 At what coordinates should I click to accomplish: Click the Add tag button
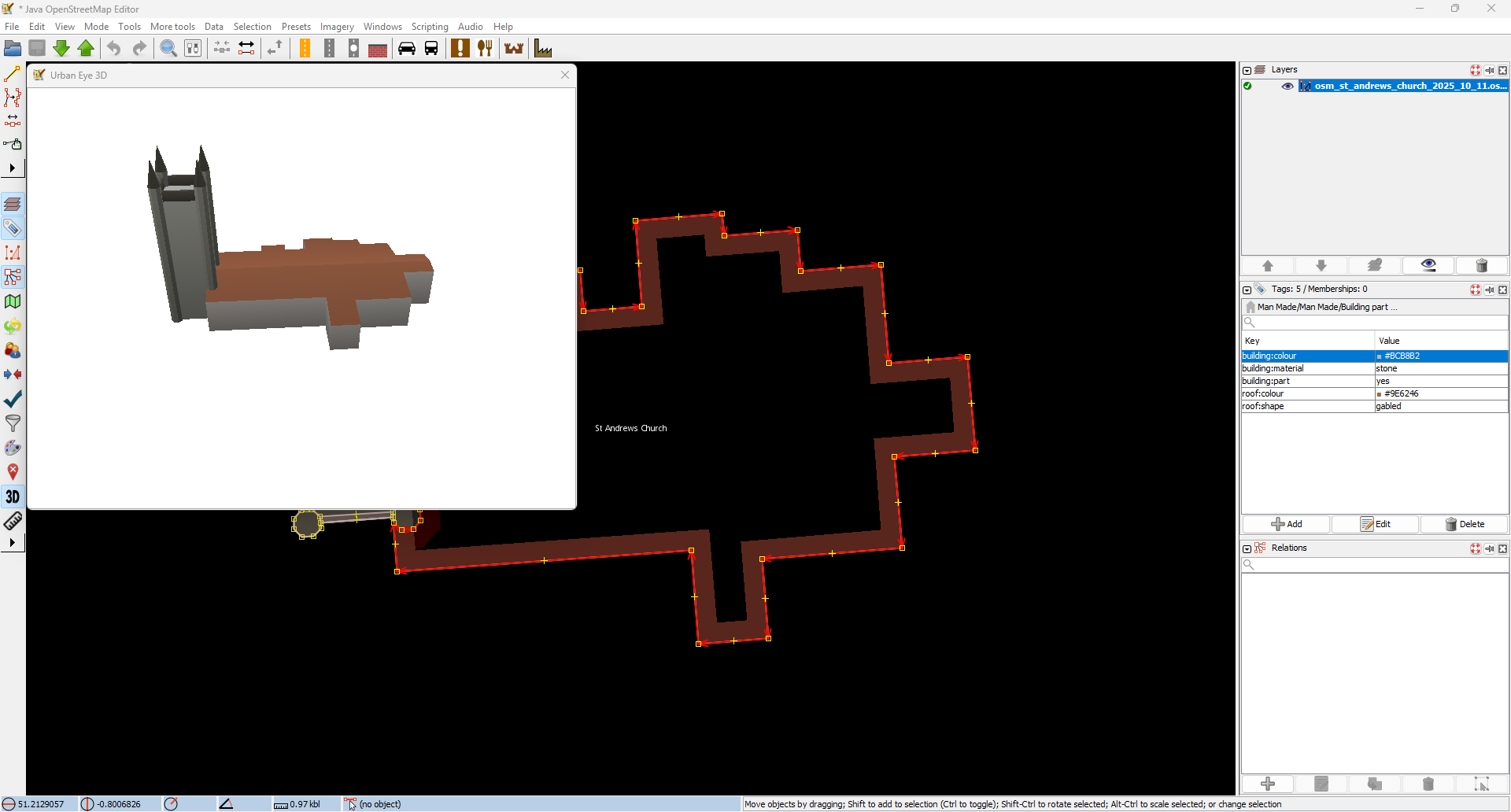tap(1286, 524)
